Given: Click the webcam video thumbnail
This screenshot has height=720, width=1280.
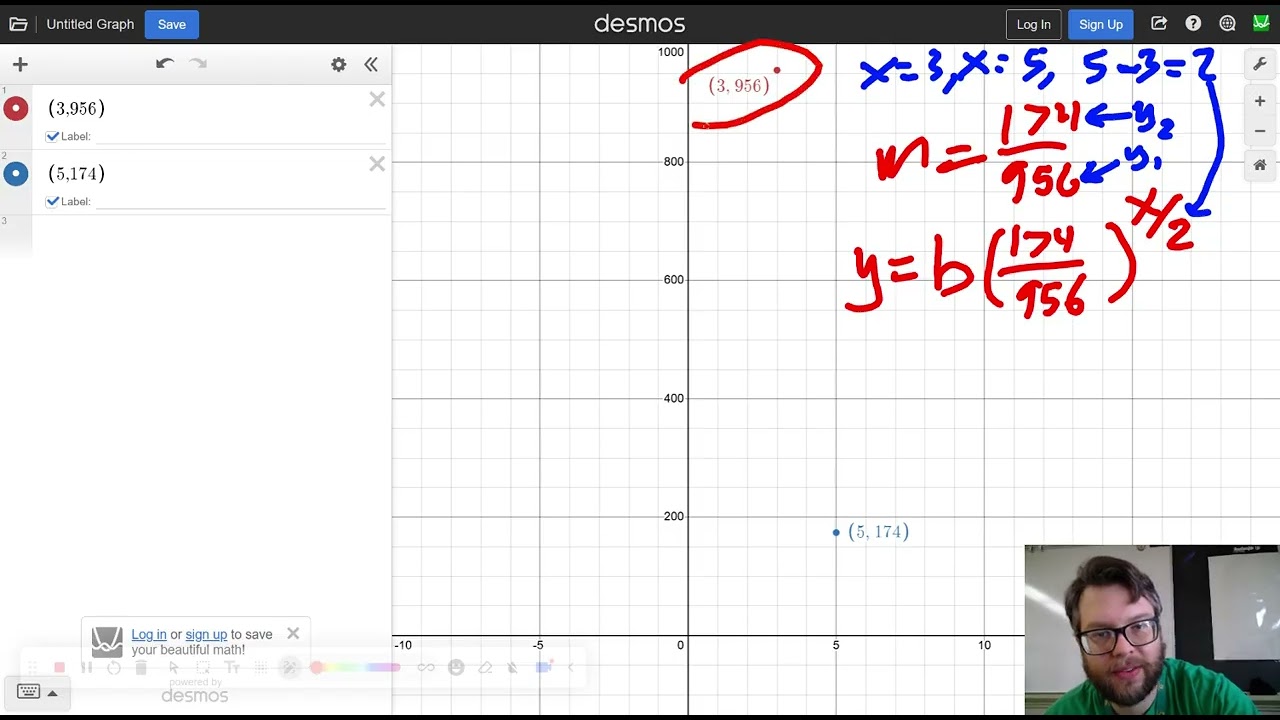Looking at the screenshot, I should (x=1152, y=630).
